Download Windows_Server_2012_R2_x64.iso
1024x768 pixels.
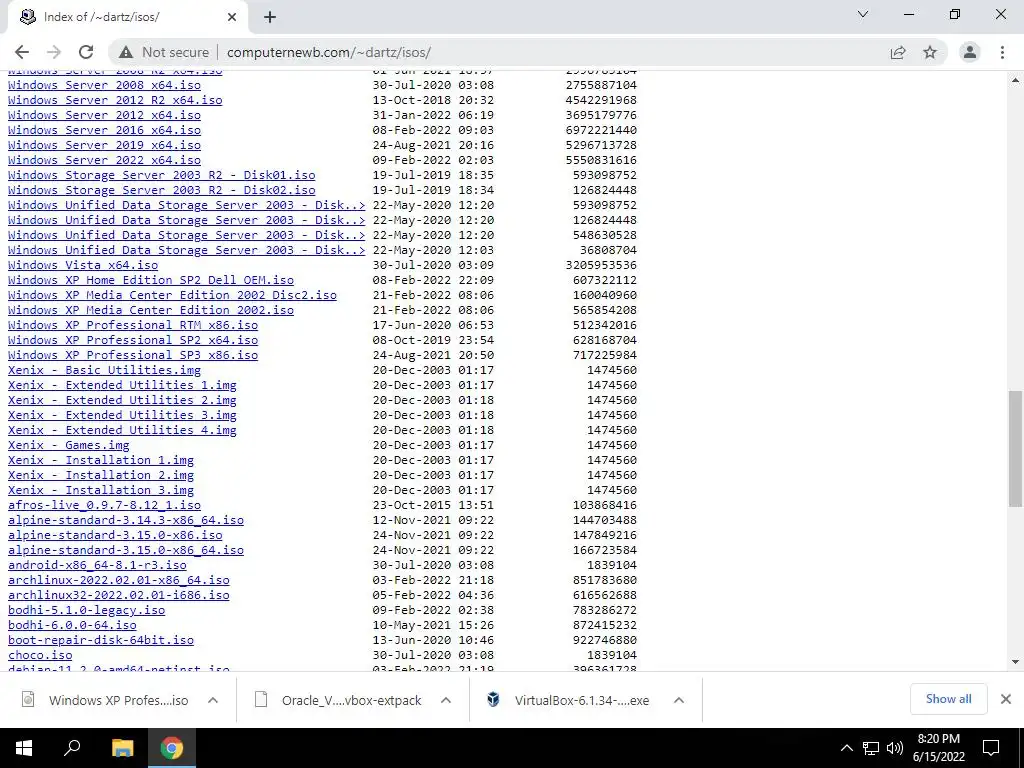115,100
